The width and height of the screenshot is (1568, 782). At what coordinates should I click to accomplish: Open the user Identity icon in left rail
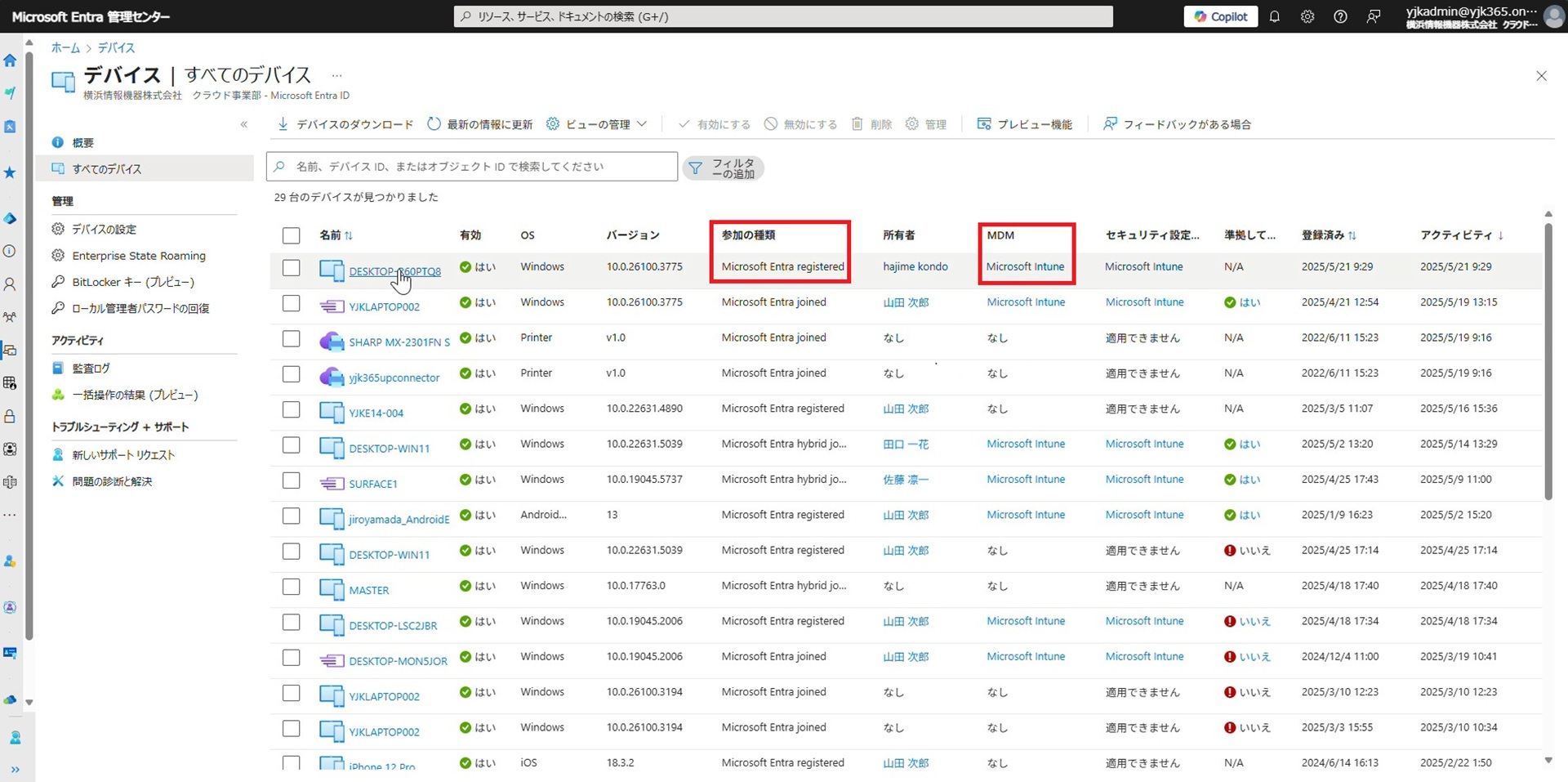10,284
